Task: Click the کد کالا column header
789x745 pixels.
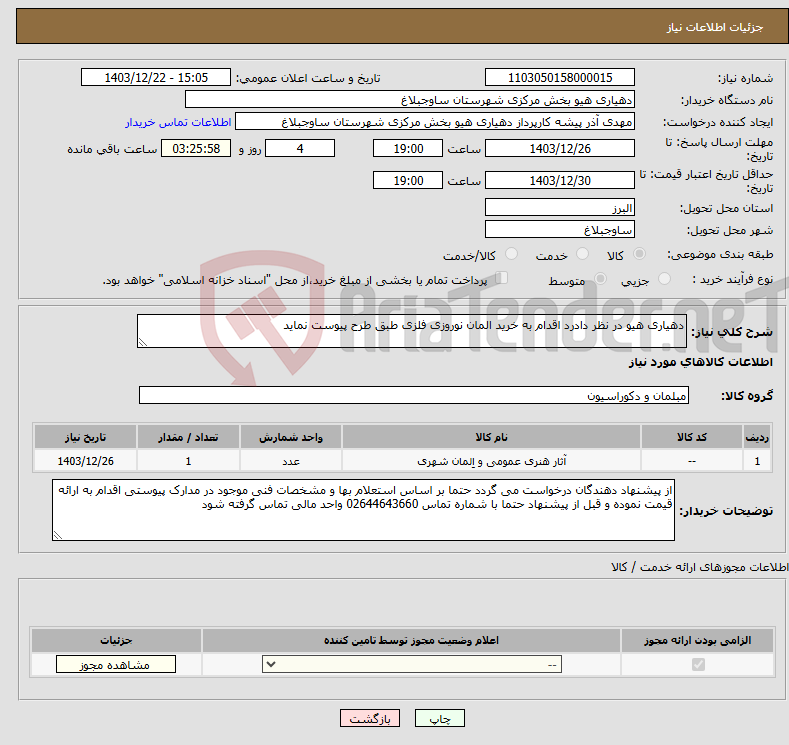Action: [x=692, y=437]
